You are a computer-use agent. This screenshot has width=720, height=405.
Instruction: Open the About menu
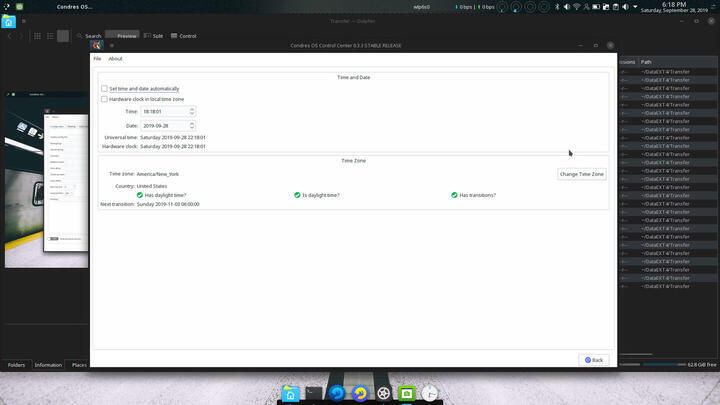point(115,59)
